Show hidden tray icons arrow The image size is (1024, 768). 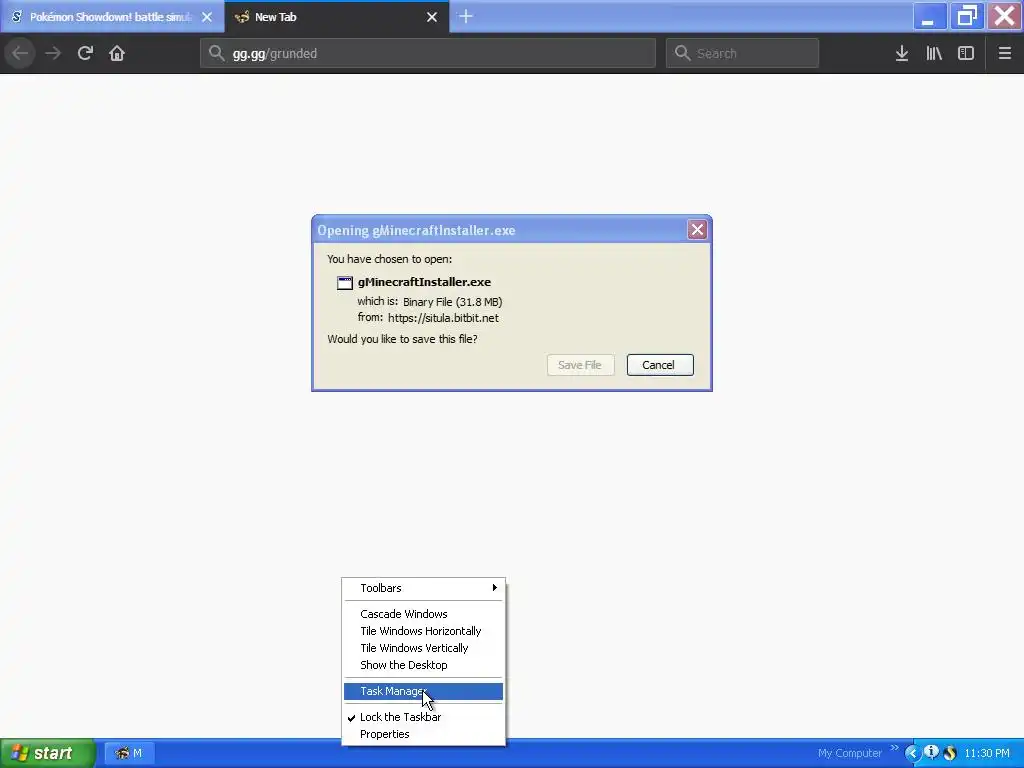tap(912, 753)
